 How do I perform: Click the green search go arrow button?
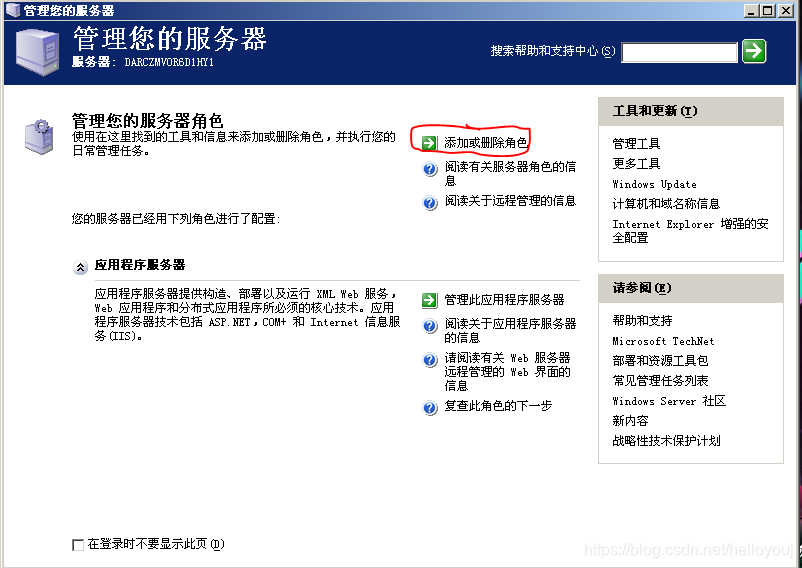754,51
